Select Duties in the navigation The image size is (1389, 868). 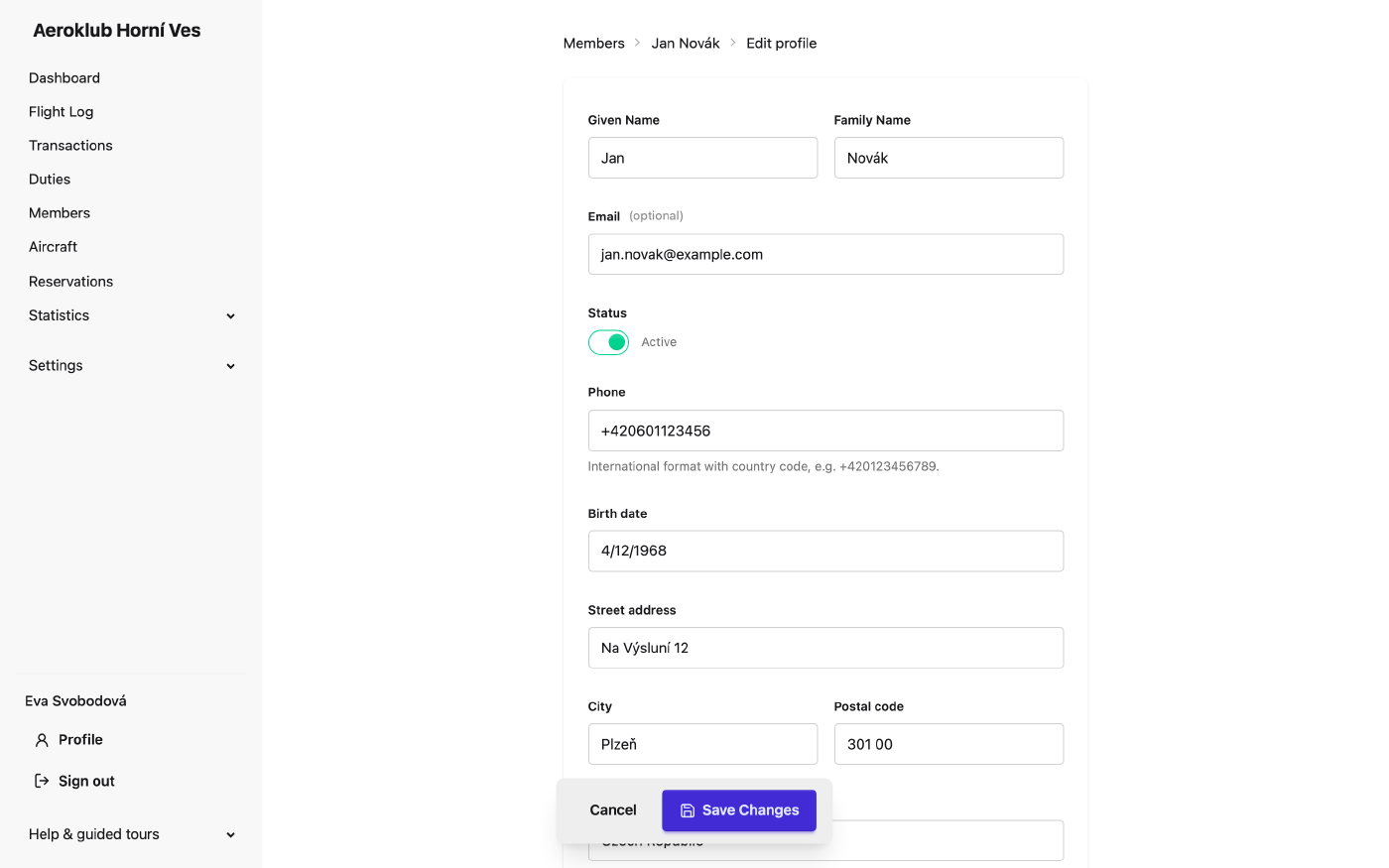[50, 180]
